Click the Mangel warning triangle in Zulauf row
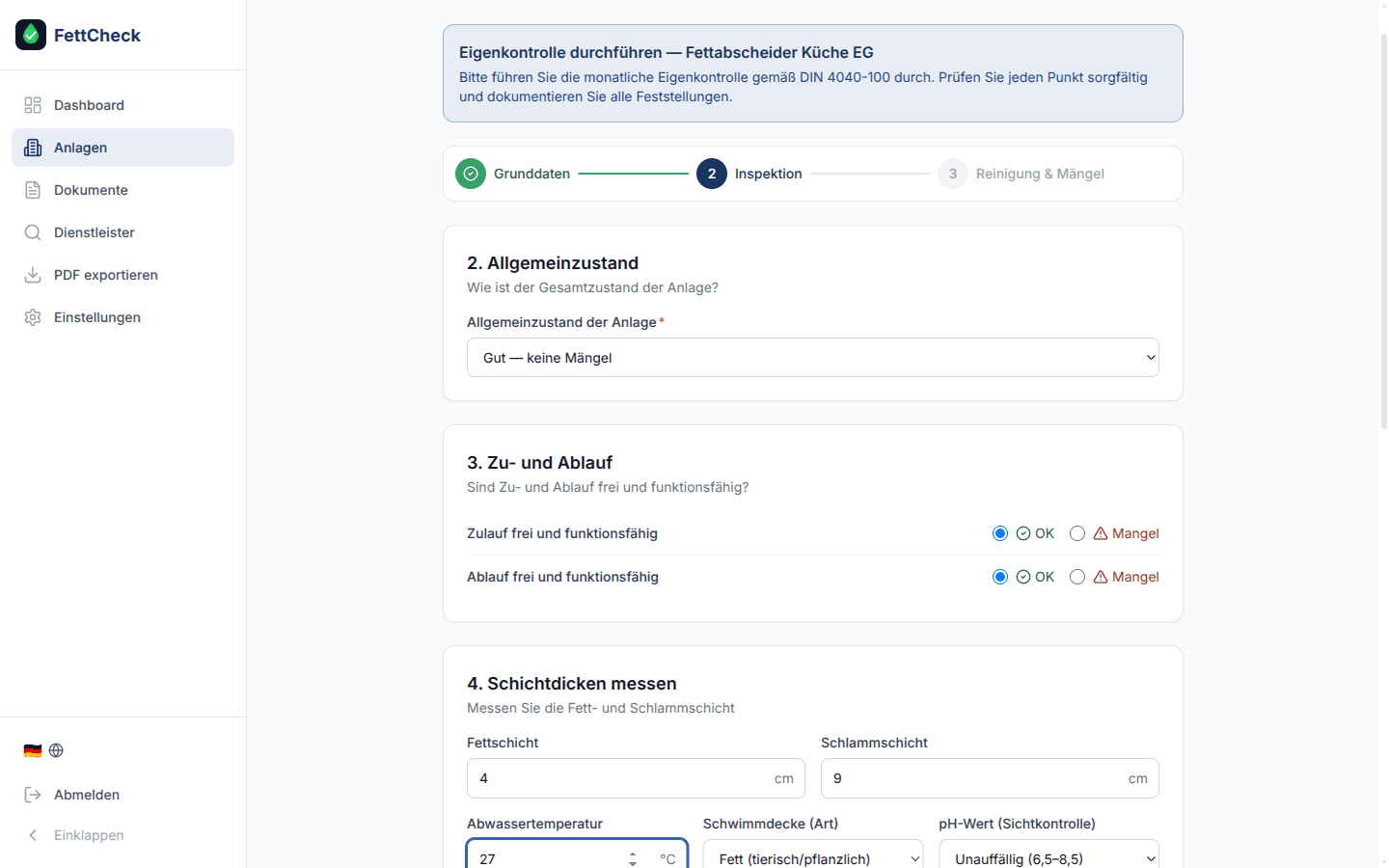The height and width of the screenshot is (868, 1389). click(1101, 533)
